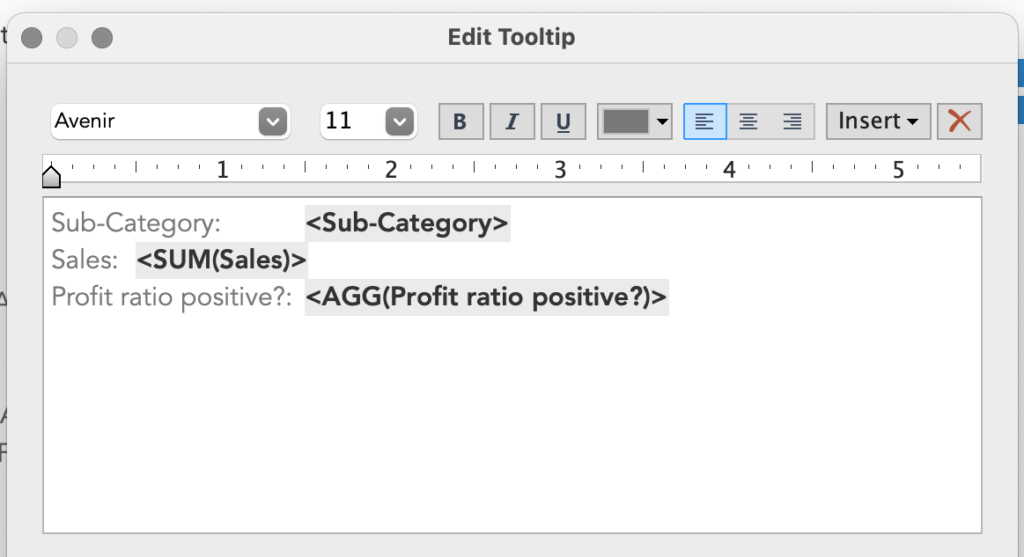The image size is (1024, 557).
Task: Open the Insert menu
Action: (878, 122)
